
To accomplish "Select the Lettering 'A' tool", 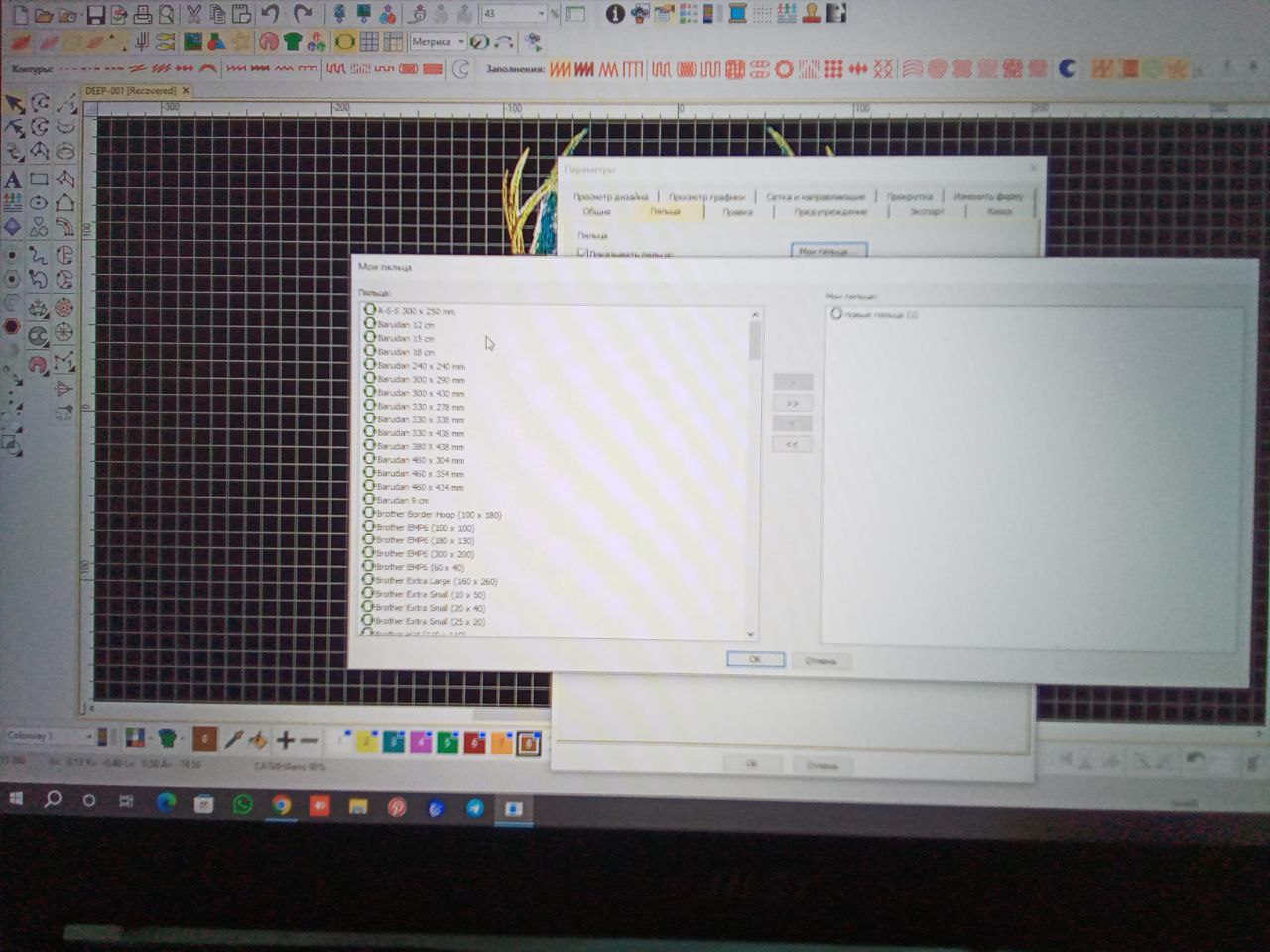I will 13,179.
